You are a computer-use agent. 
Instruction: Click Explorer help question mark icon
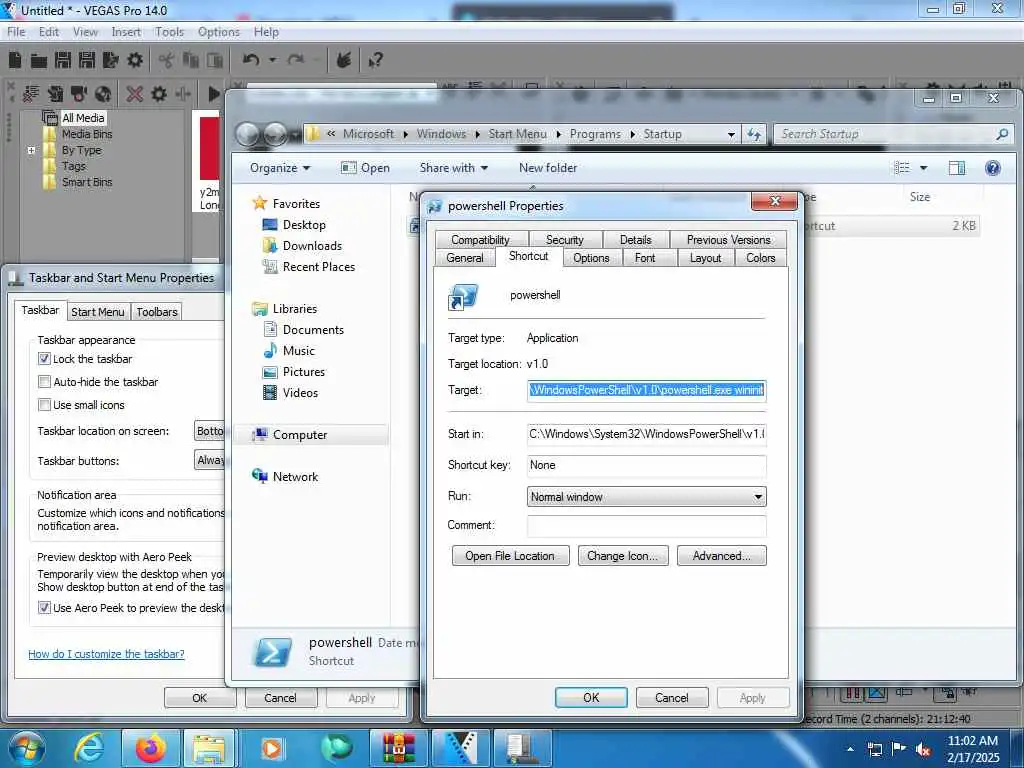(x=993, y=168)
